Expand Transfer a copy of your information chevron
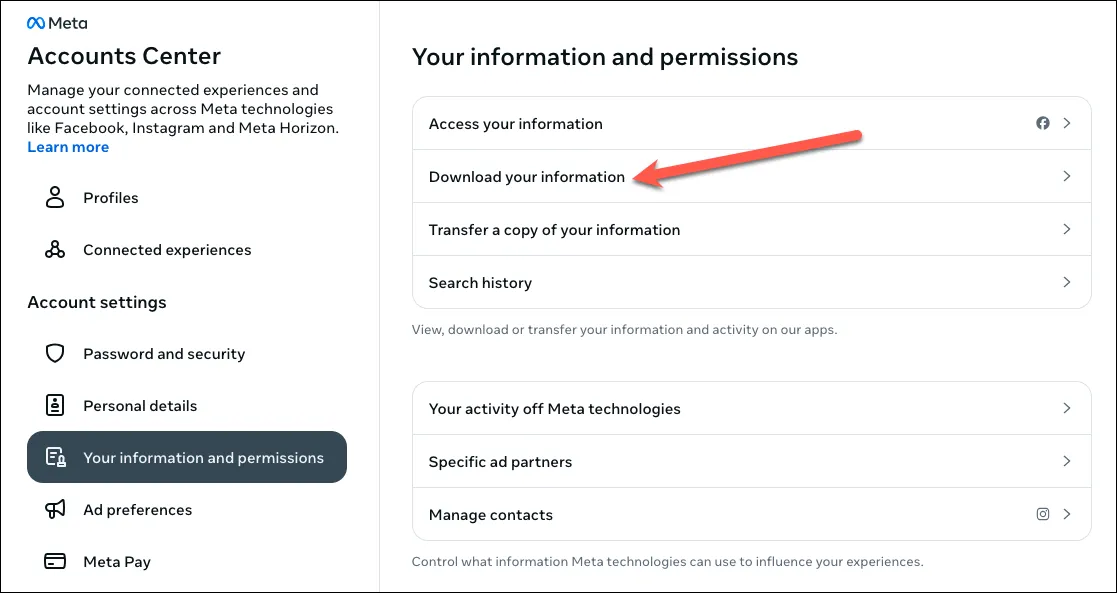The height and width of the screenshot is (593, 1117). coord(1067,230)
